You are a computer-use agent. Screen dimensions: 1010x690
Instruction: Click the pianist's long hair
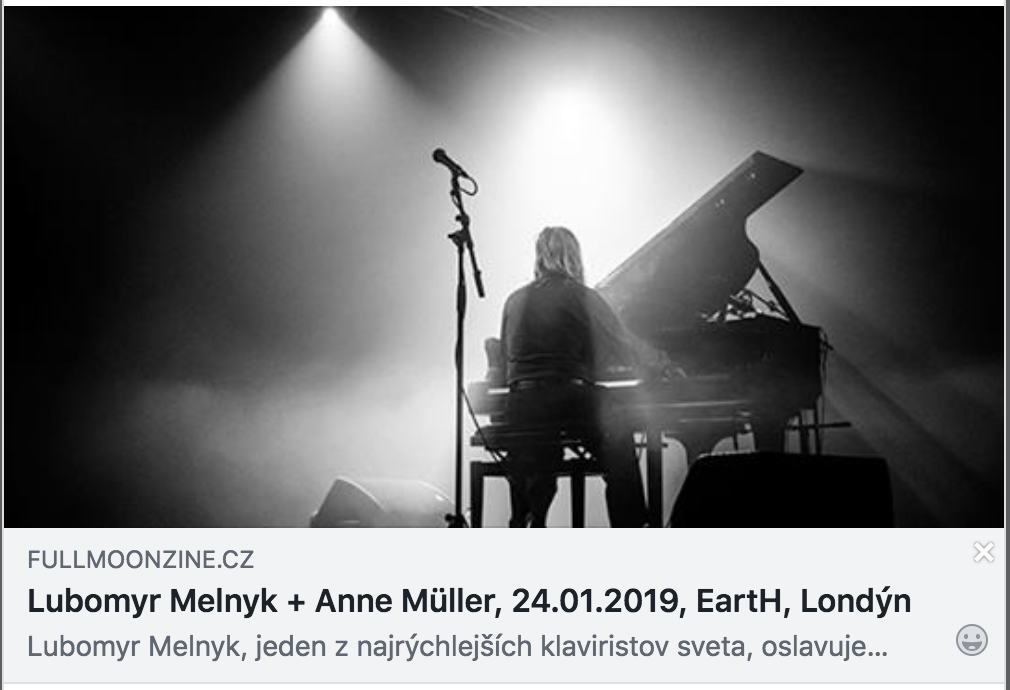click(x=558, y=253)
